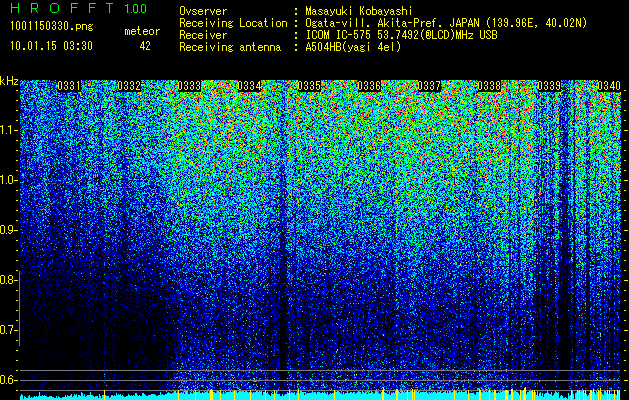Click the HROFFT 1.00 title text
Screen dimensions: 629x400
(x=79, y=8)
